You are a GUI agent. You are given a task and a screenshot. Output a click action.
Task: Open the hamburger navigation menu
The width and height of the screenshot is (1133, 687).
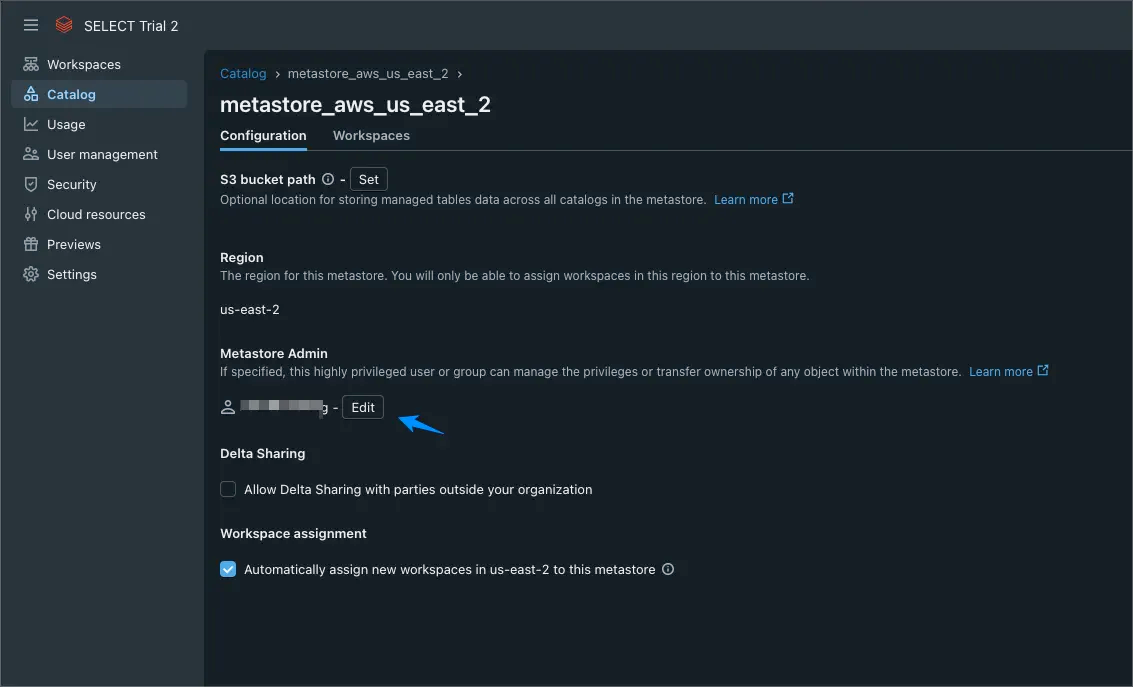tap(30, 25)
